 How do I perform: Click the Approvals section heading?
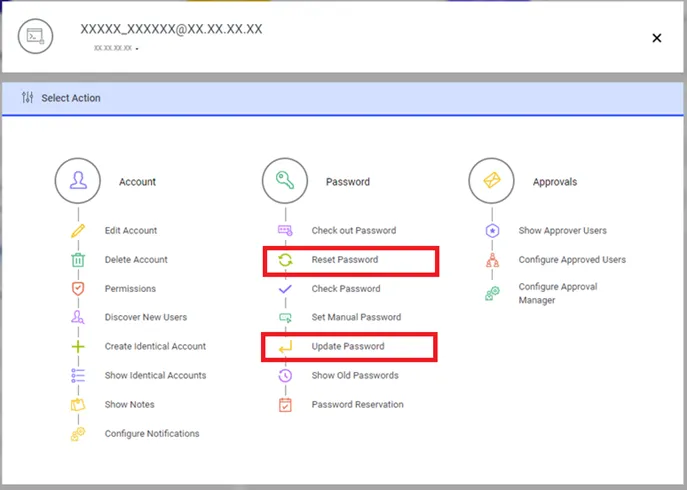(555, 182)
